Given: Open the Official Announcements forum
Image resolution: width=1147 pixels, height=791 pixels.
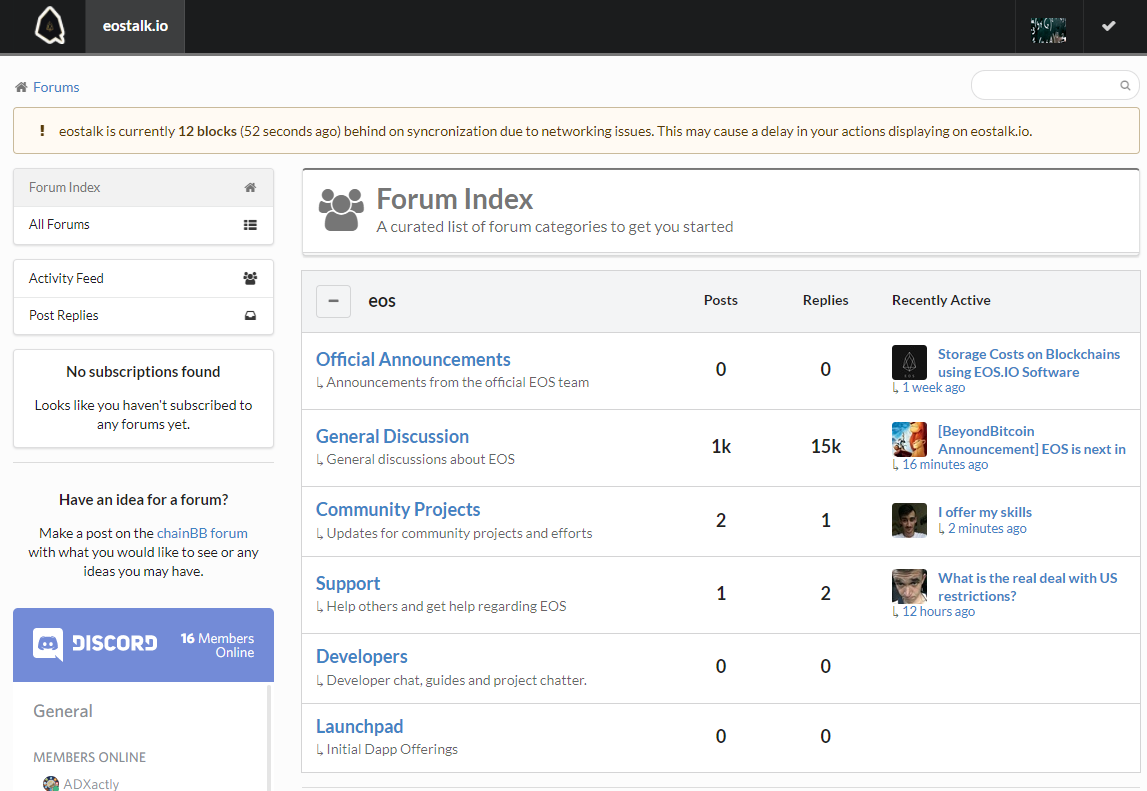Looking at the screenshot, I should 413,359.
